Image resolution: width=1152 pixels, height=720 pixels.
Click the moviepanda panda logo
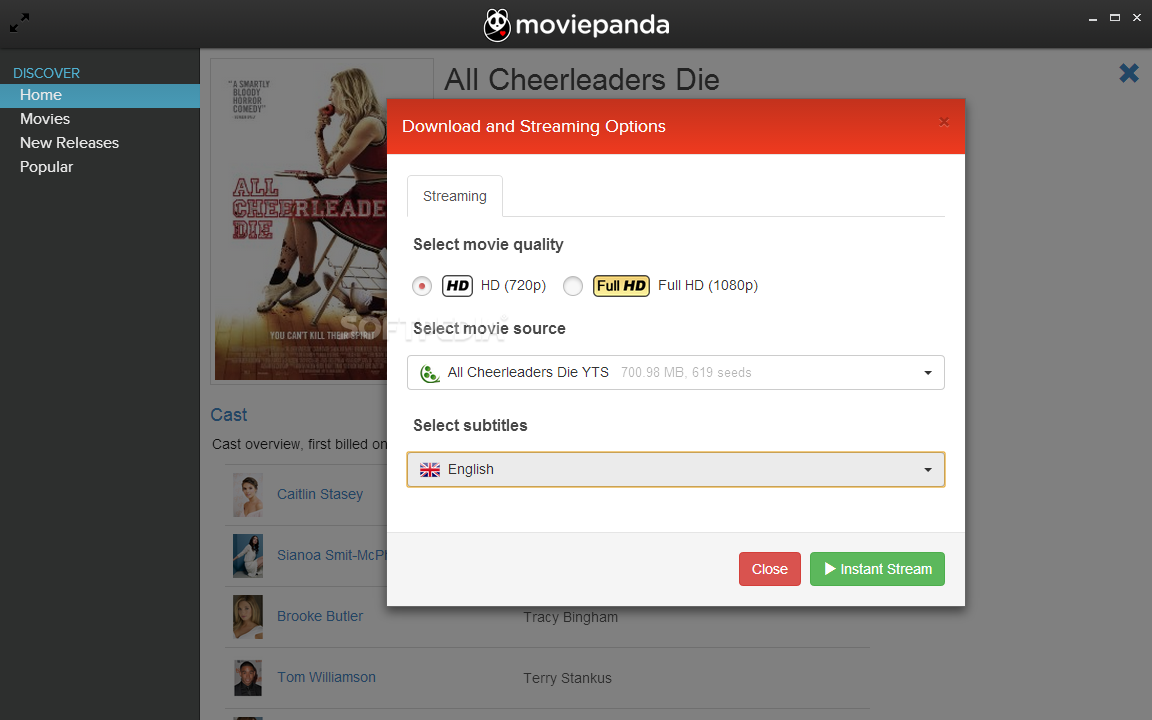pos(497,25)
